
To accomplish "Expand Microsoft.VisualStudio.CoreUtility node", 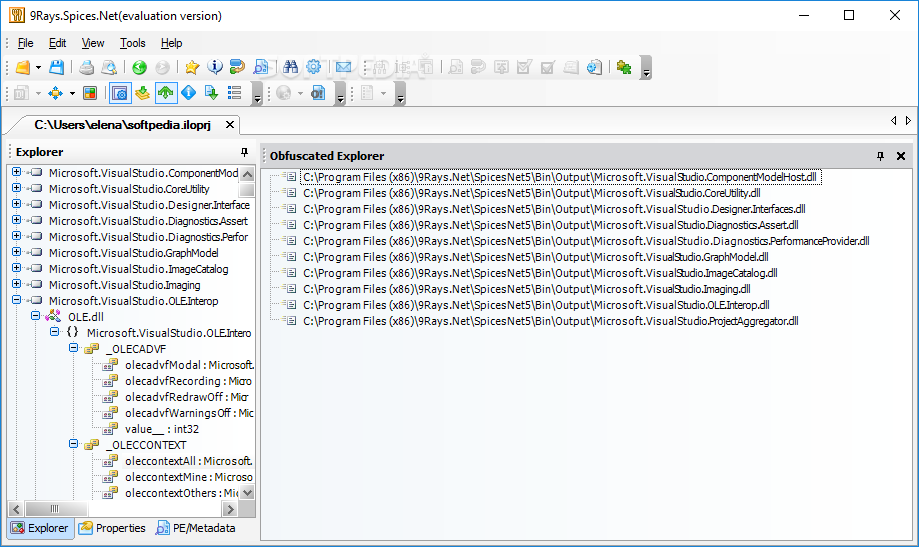I will click(x=16, y=188).
